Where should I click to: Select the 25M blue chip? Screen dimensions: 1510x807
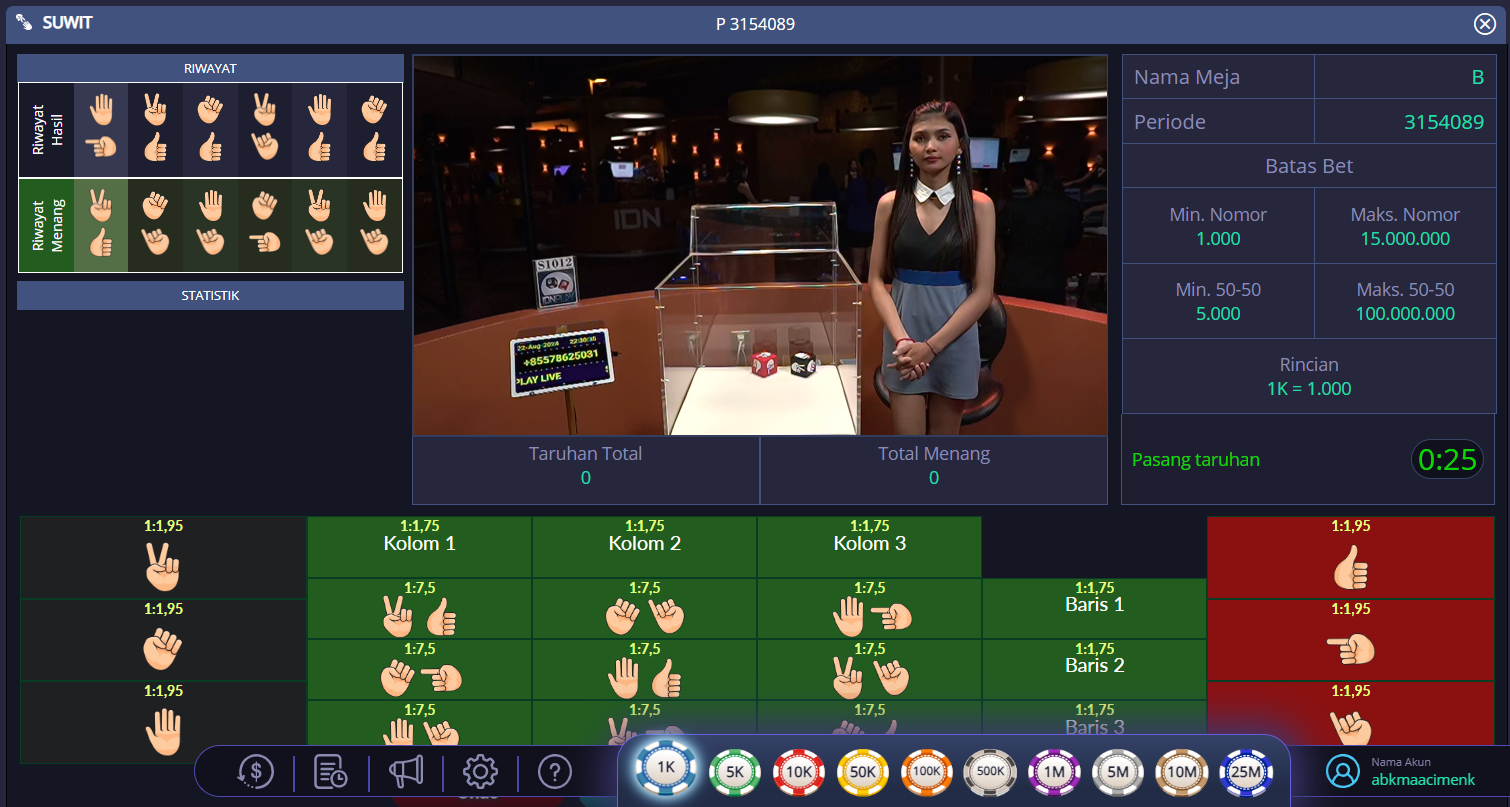pos(1245,771)
